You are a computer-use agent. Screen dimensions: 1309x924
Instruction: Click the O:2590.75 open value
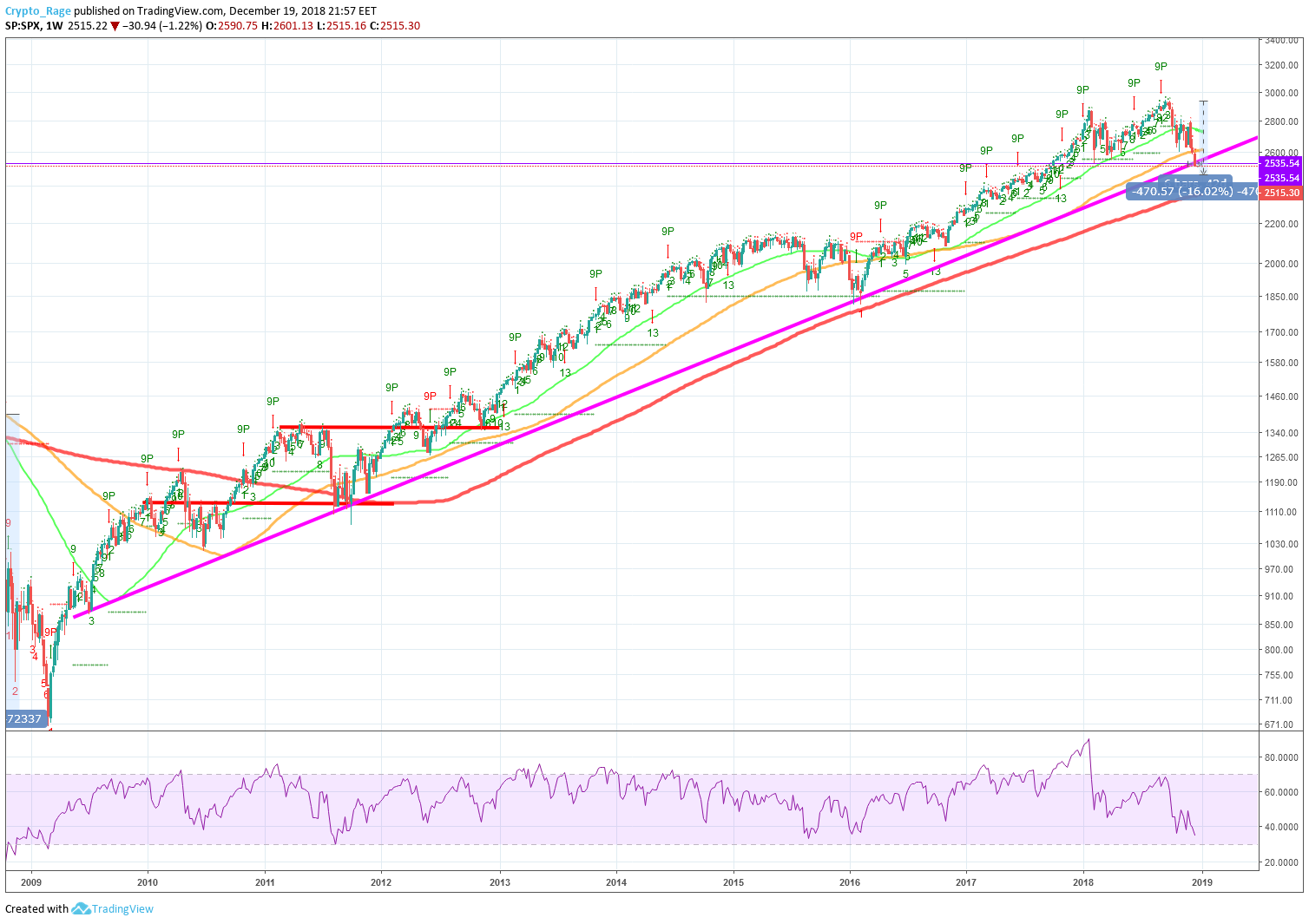click(x=230, y=26)
